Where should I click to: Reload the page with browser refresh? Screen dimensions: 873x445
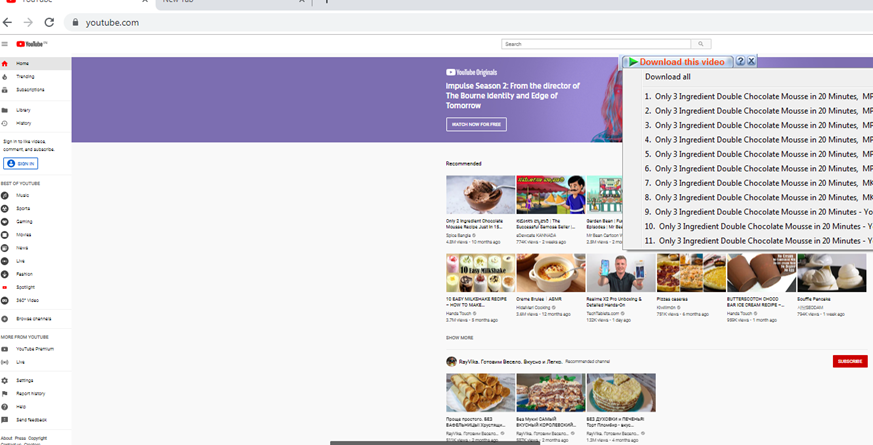pos(49,22)
